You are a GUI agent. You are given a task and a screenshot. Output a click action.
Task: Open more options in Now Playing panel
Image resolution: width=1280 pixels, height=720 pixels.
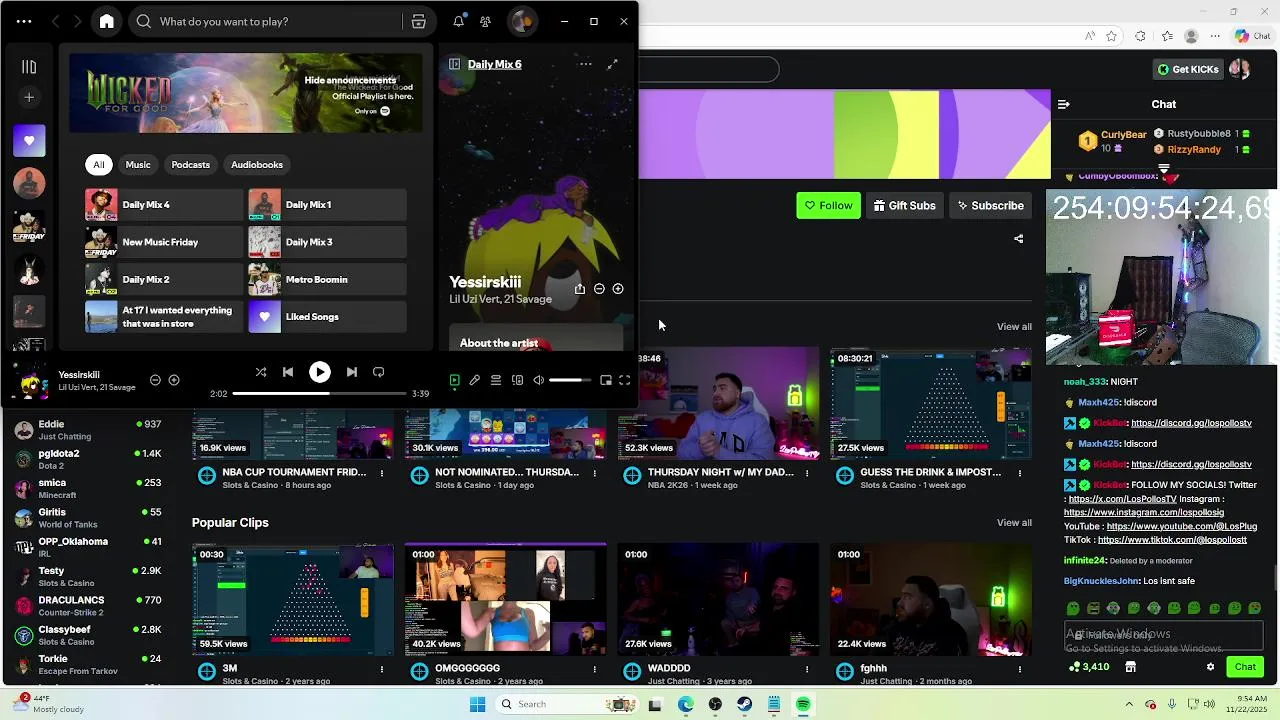tap(586, 64)
